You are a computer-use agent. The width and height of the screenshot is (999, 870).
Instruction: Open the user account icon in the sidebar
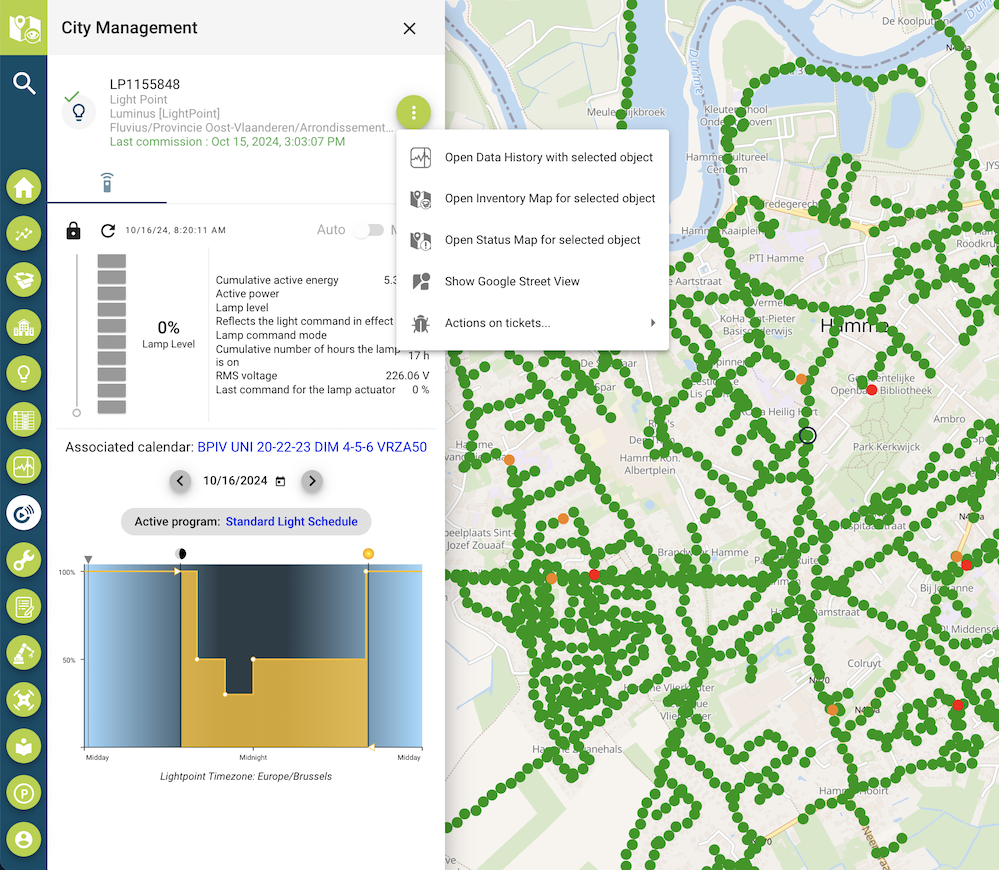tap(24, 838)
